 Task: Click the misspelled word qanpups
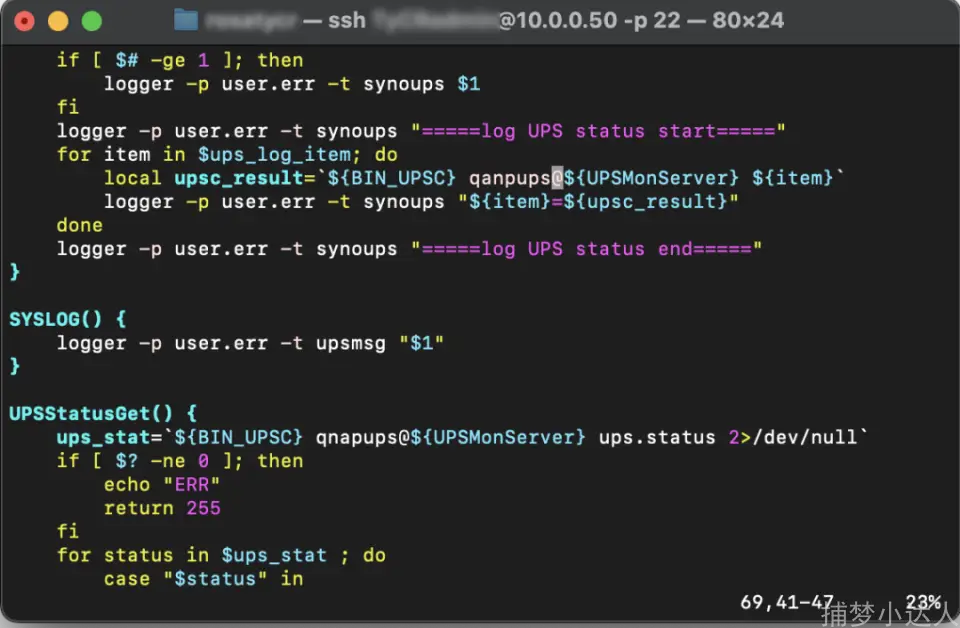click(509, 178)
